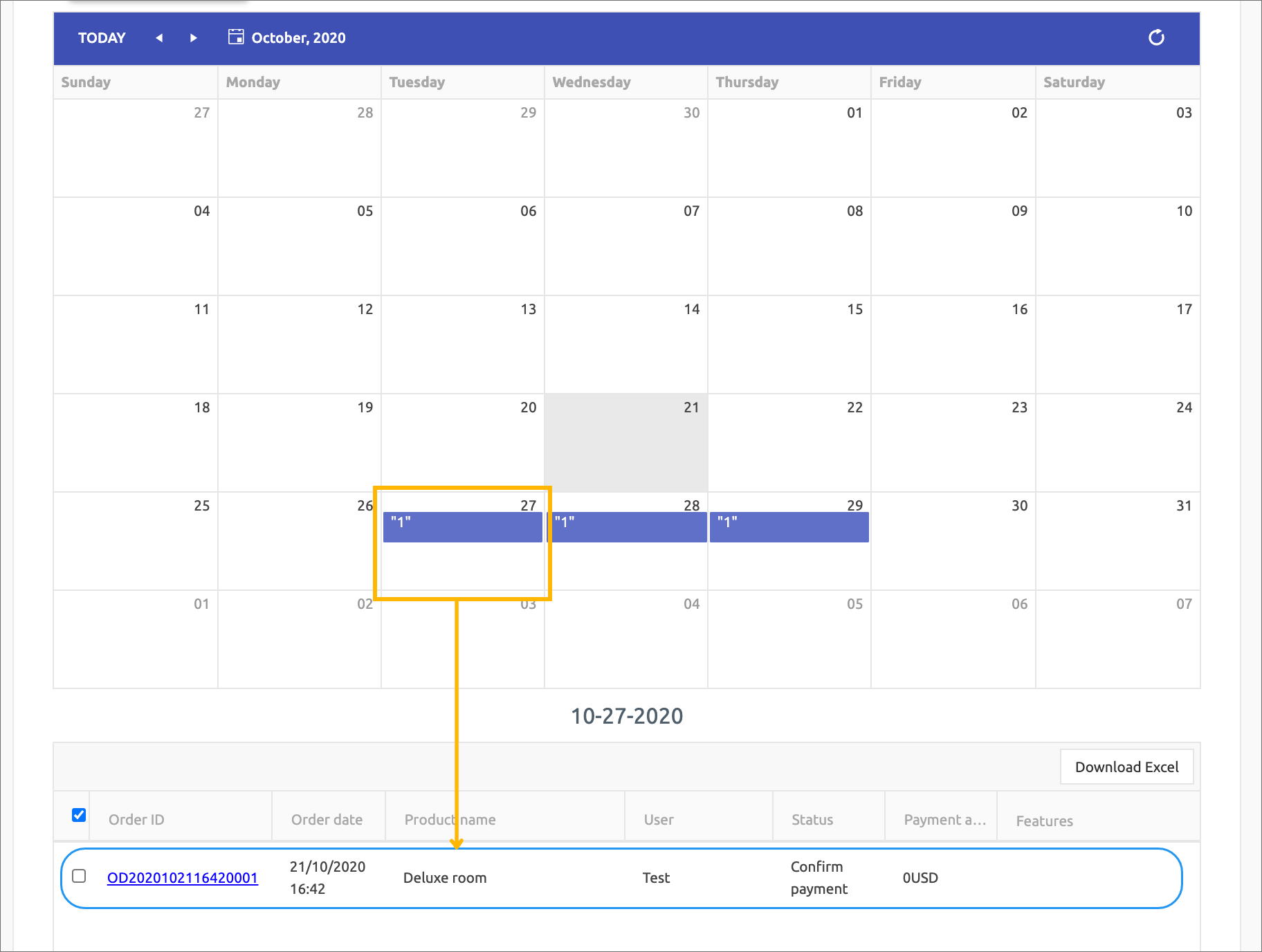Select October 15 in the calendar
The width and height of the screenshot is (1262, 952).
789,345
